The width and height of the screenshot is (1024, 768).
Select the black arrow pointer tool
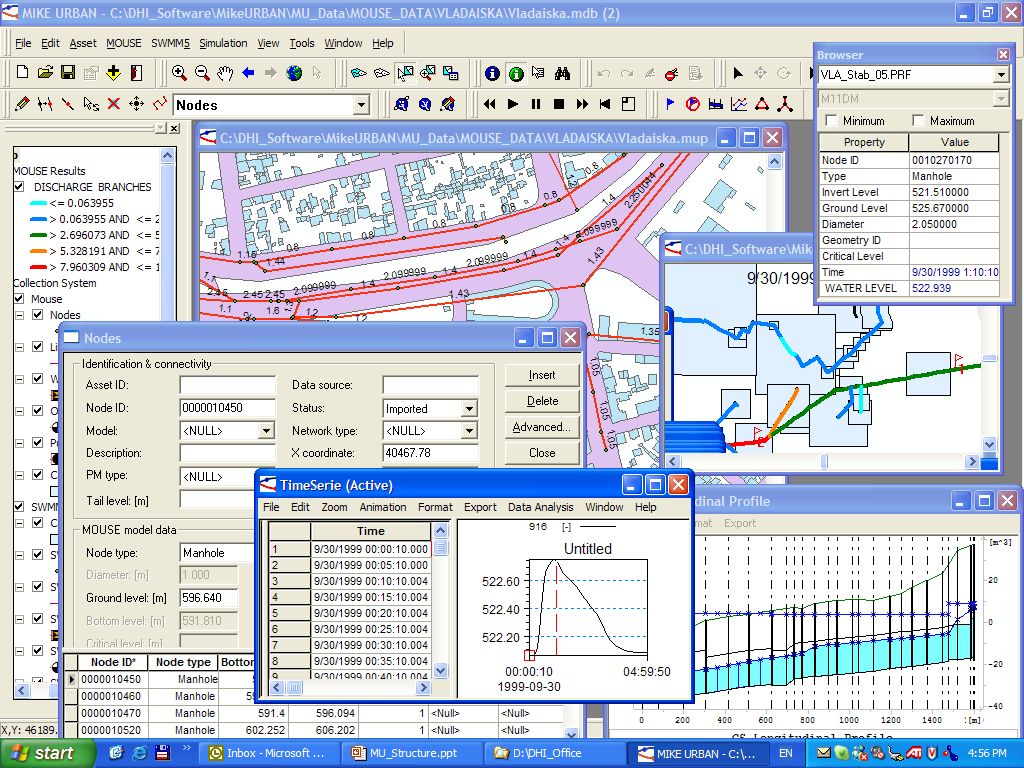(x=738, y=73)
